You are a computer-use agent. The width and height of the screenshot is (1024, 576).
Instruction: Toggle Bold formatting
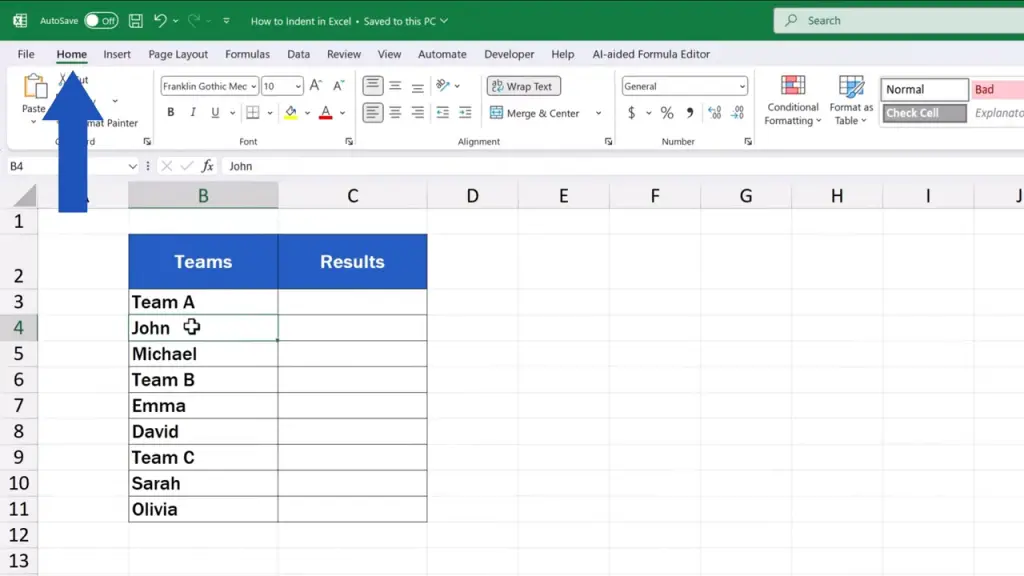(171, 113)
